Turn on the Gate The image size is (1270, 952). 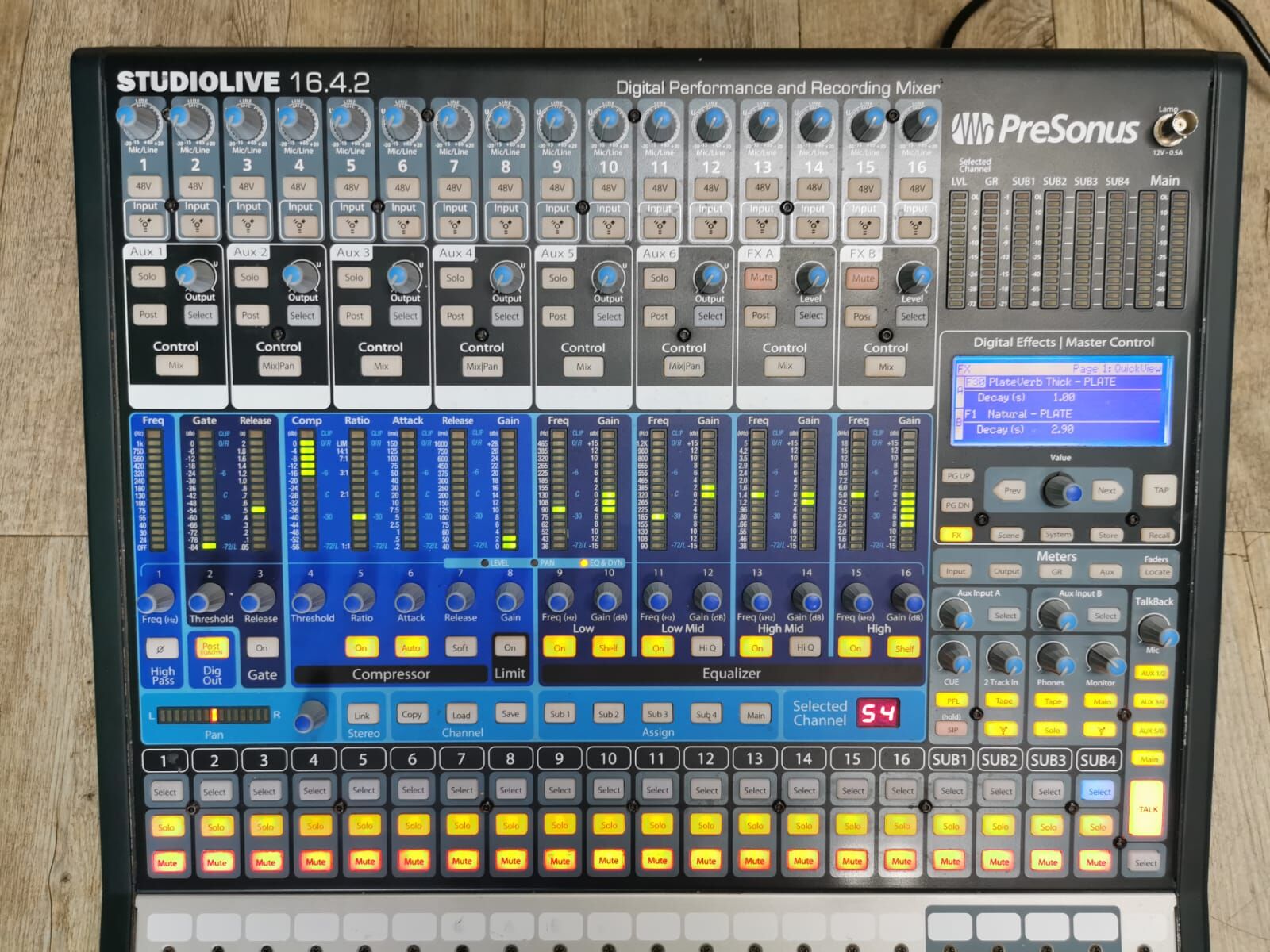pos(262,648)
